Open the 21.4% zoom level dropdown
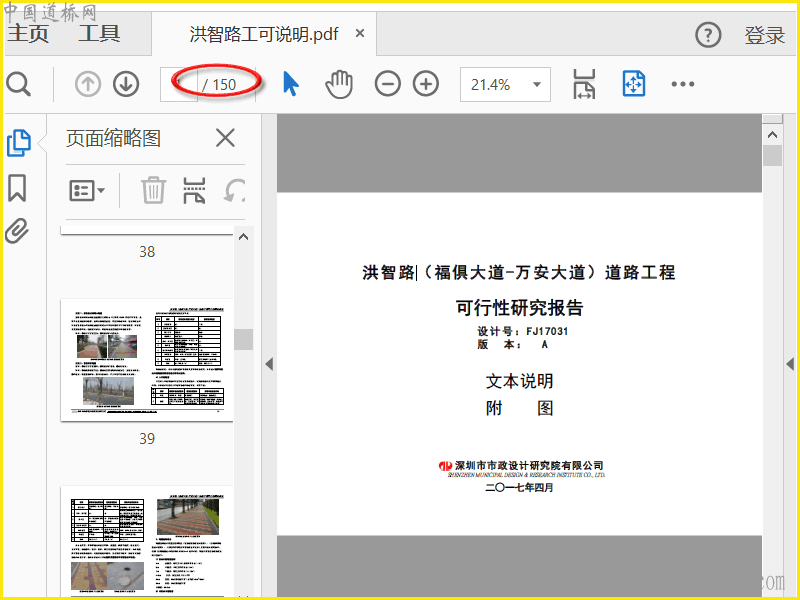The width and height of the screenshot is (800, 600). tap(505, 84)
